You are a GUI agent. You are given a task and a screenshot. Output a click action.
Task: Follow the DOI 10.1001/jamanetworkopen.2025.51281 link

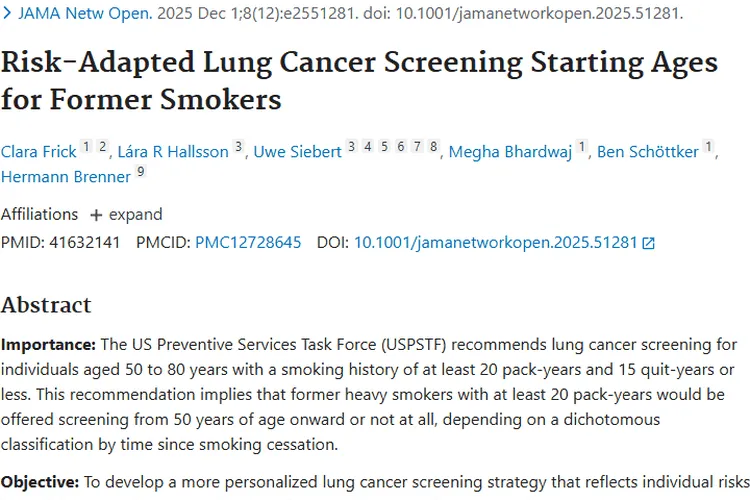pos(496,242)
